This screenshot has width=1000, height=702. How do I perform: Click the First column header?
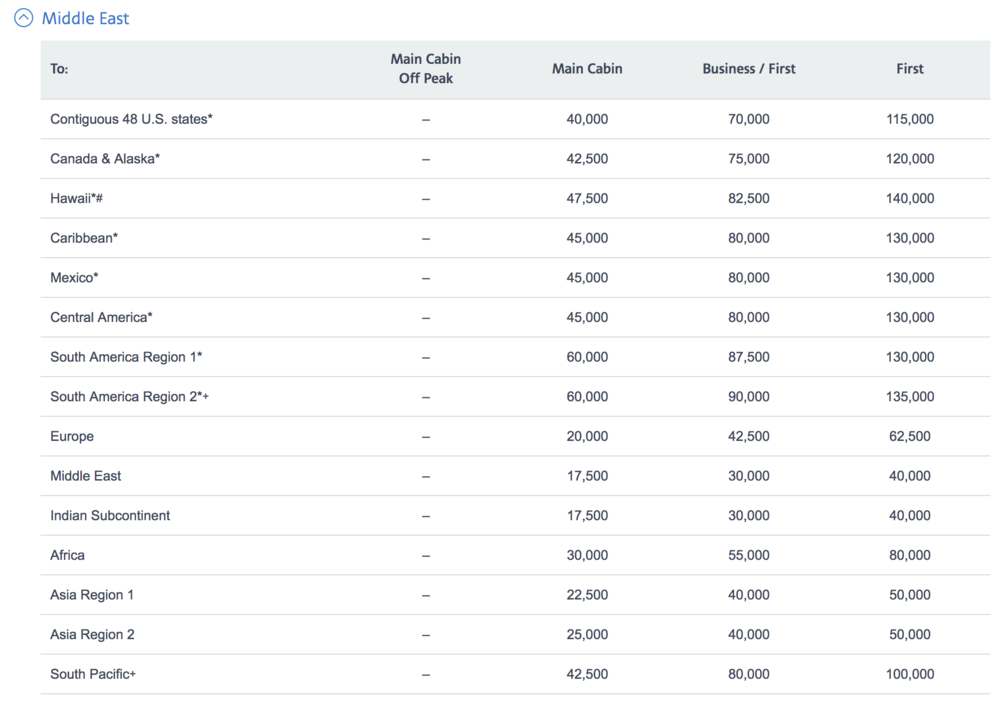pos(910,69)
